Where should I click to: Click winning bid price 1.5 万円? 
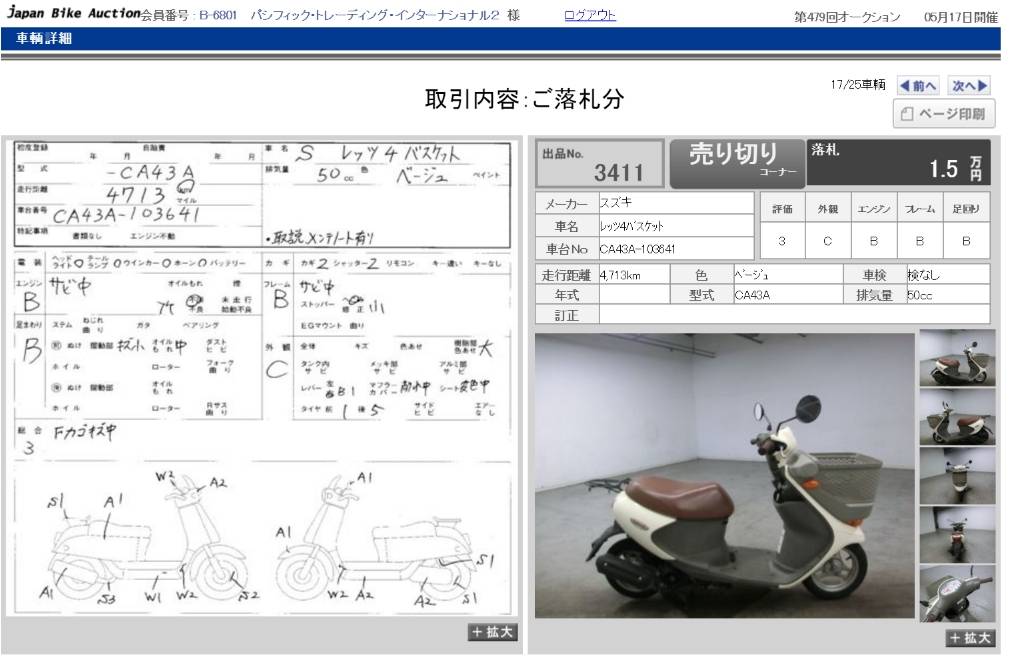click(x=955, y=169)
